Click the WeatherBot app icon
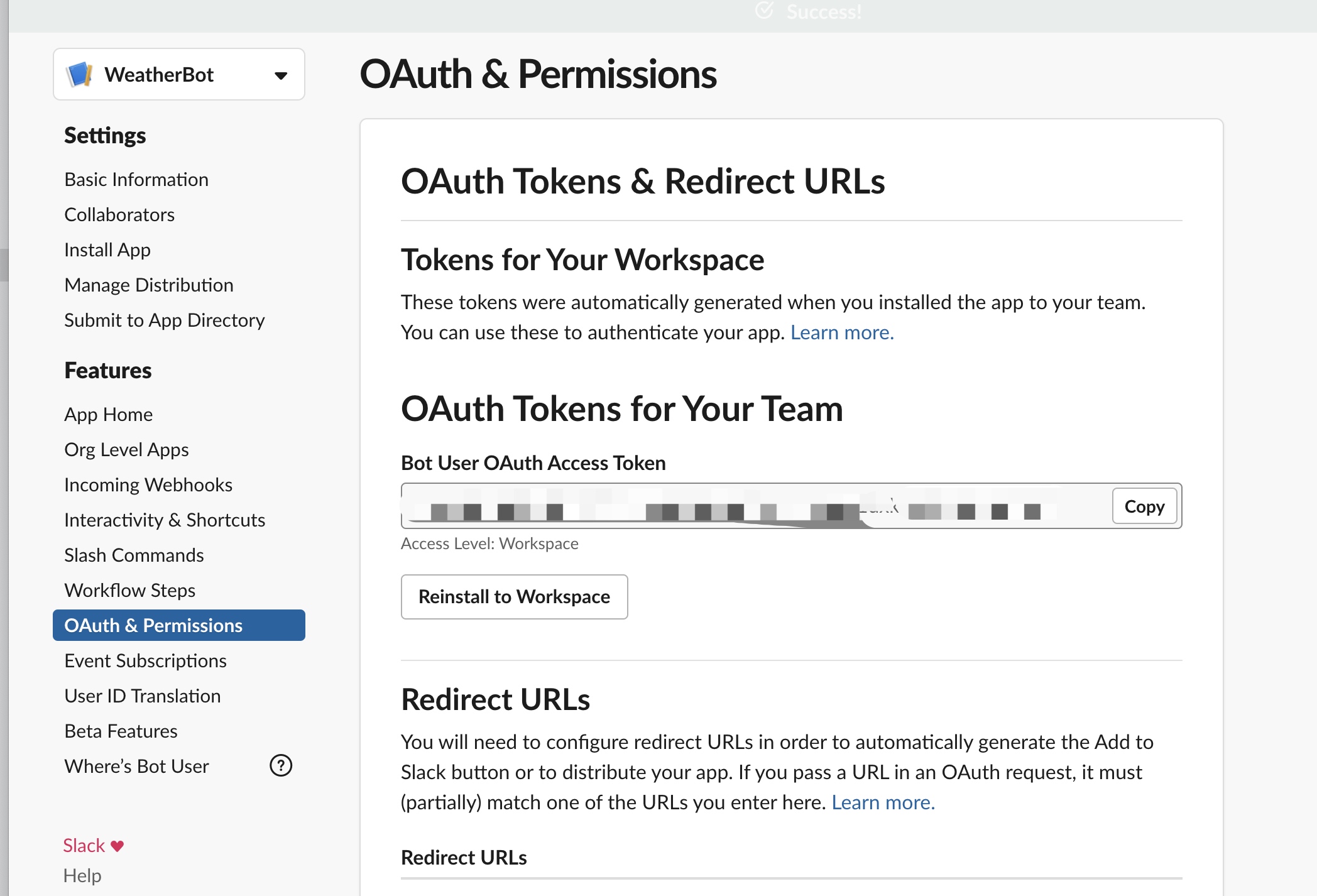The width and height of the screenshot is (1317, 896). 80,74
